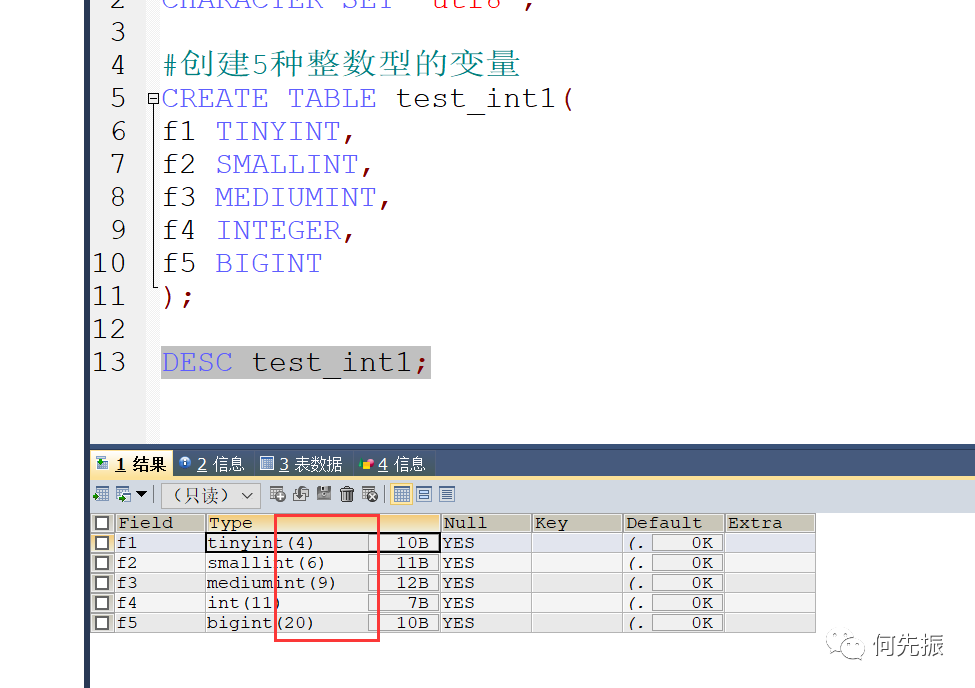Click the 0K default cell in f5 row
975x688 pixels.
(687, 623)
